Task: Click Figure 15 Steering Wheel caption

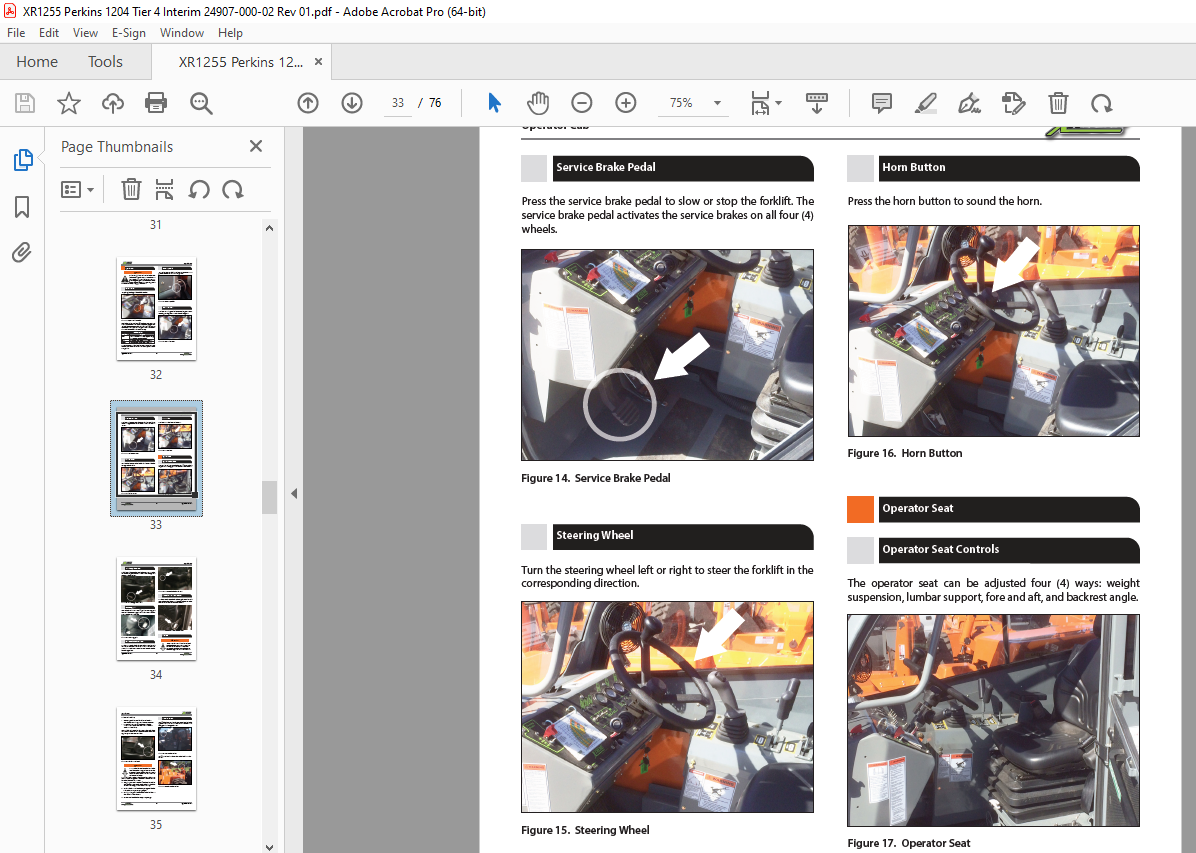Action: click(x=585, y=830)
